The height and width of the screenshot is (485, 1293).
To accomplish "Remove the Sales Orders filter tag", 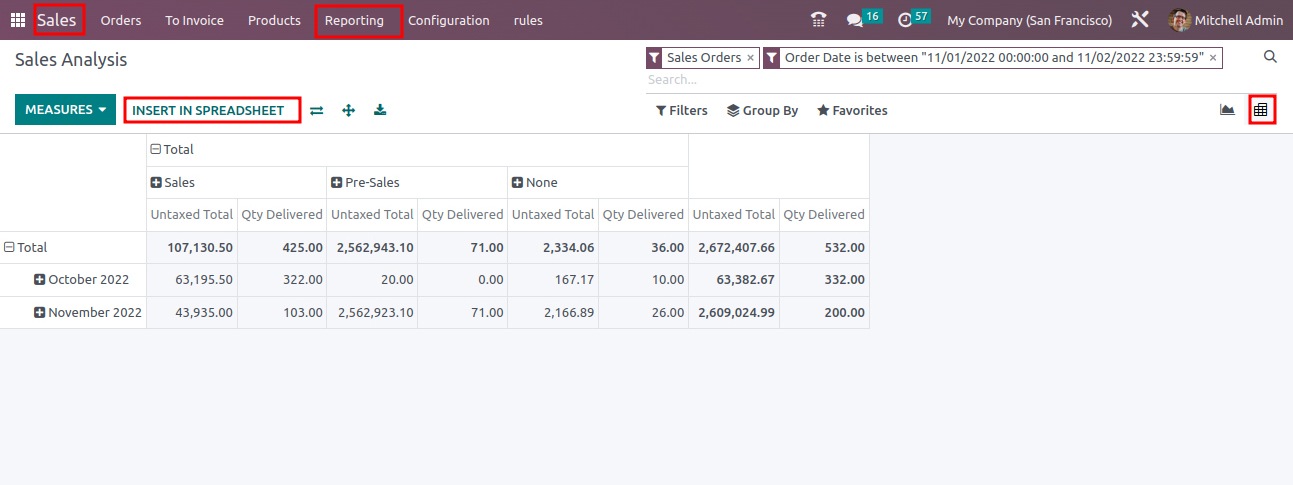I will tap(750, 58).
